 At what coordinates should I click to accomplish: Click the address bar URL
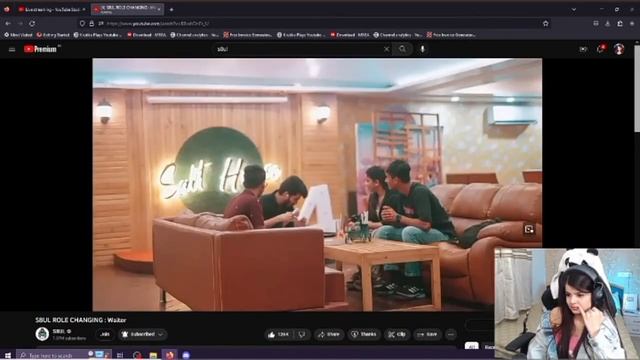click(x=158, y=24)
